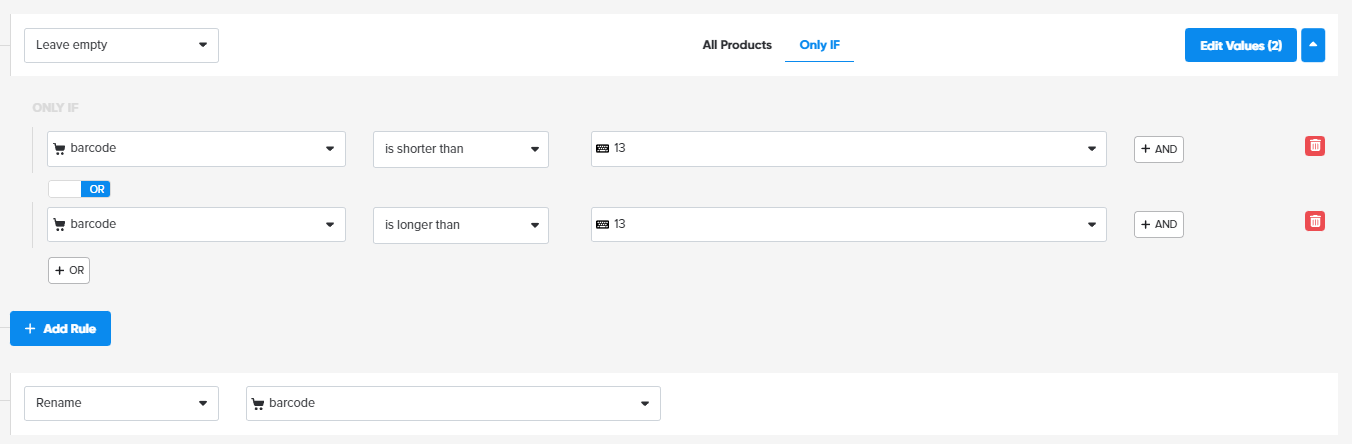1352x444 pixels.
Task: Collapse the rule with the blue arrow button
Action: (x=1313, y=45)
